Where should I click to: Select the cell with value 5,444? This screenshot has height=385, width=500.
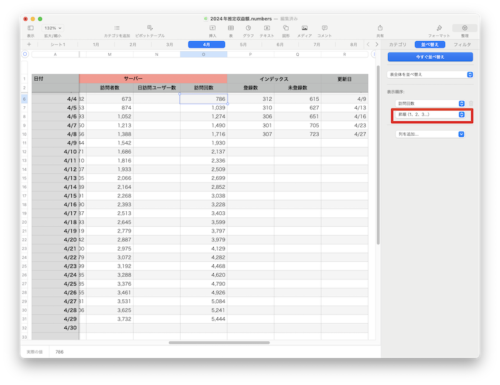point(204,319)
